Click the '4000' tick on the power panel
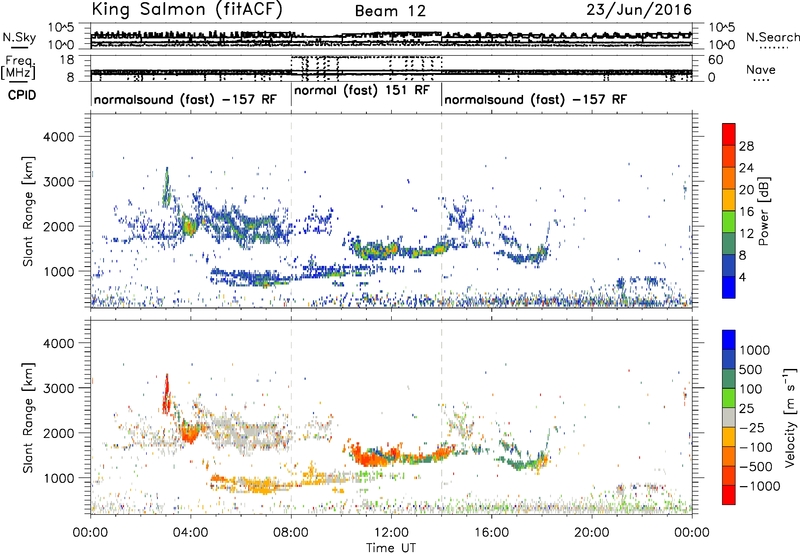Image resolution: width=800 pixels, height=554 pixels. click(x=58, y=137)
